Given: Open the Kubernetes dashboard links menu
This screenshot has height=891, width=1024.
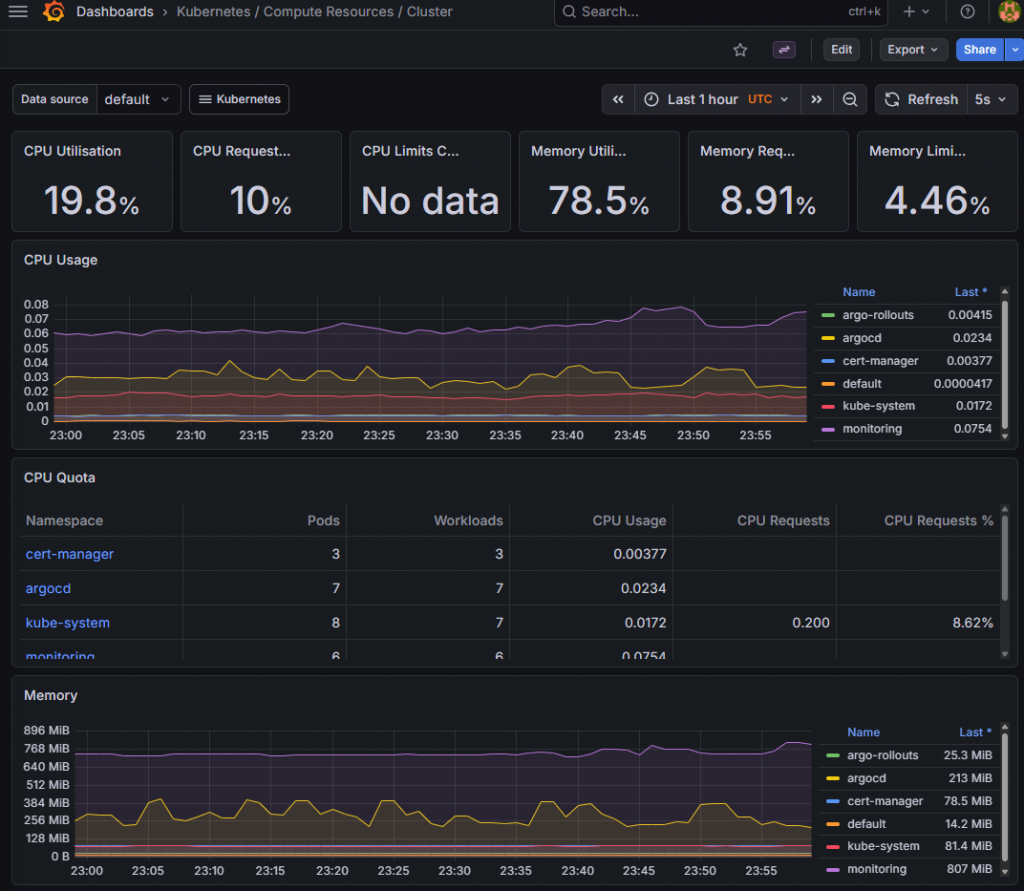Looking at the screenshot, I should pos(239,100).
